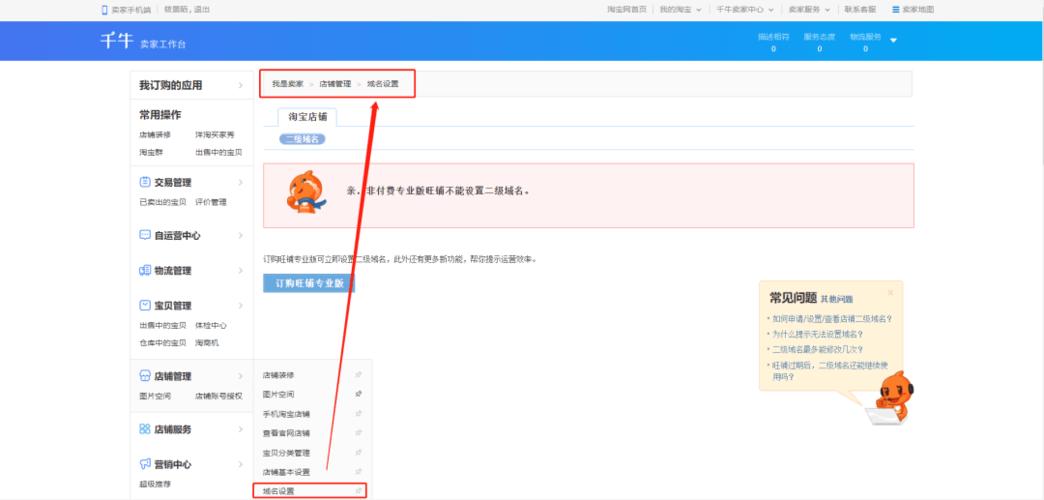This screenshot has width=1044, height=500.
Task: Open FAQ 旺铺过期后二级域名还能继续使用吗
Action: pos(831,371)
